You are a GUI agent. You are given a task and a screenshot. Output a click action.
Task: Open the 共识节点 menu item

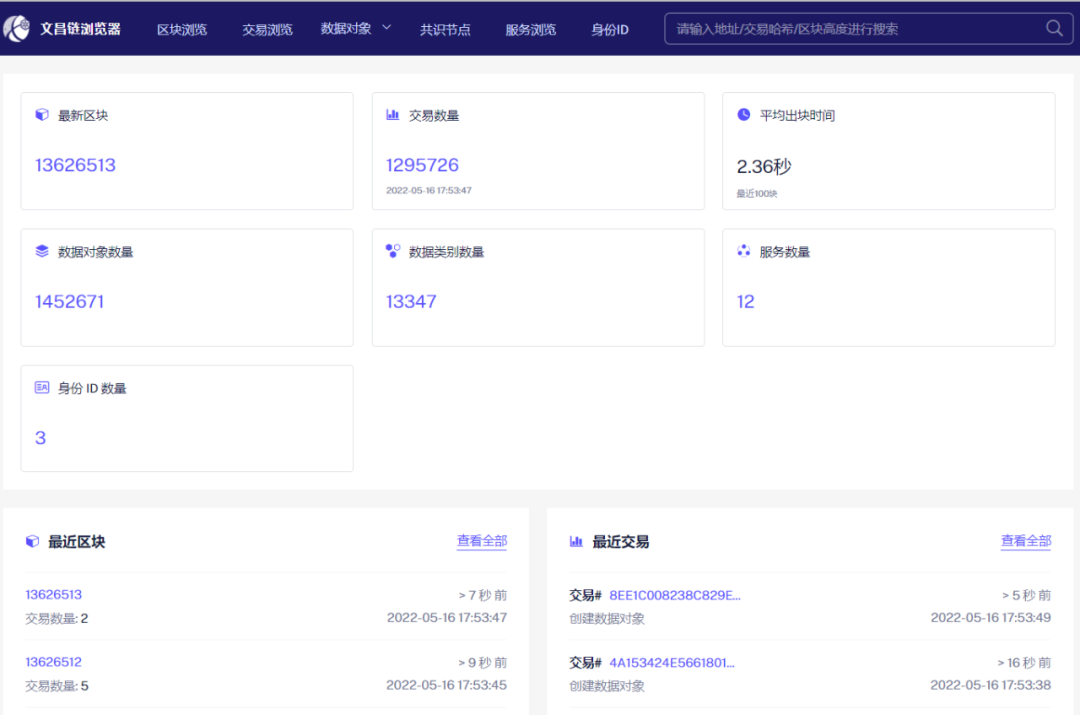[445, 30]
